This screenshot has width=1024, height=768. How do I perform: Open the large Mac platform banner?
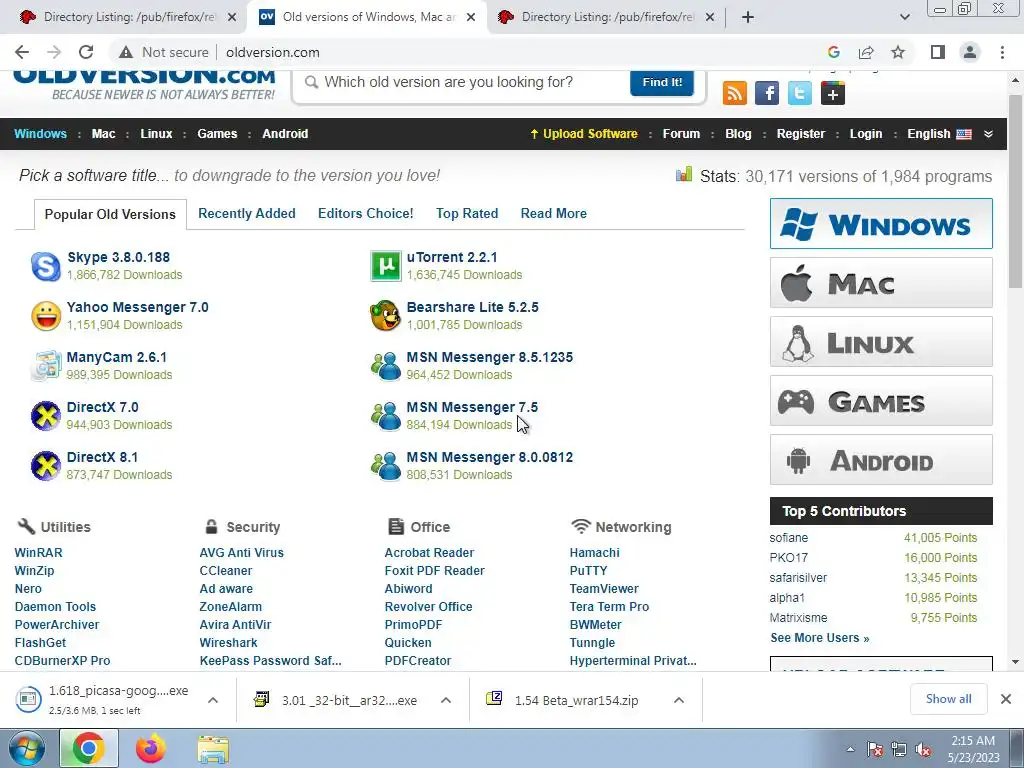(881, 283)
